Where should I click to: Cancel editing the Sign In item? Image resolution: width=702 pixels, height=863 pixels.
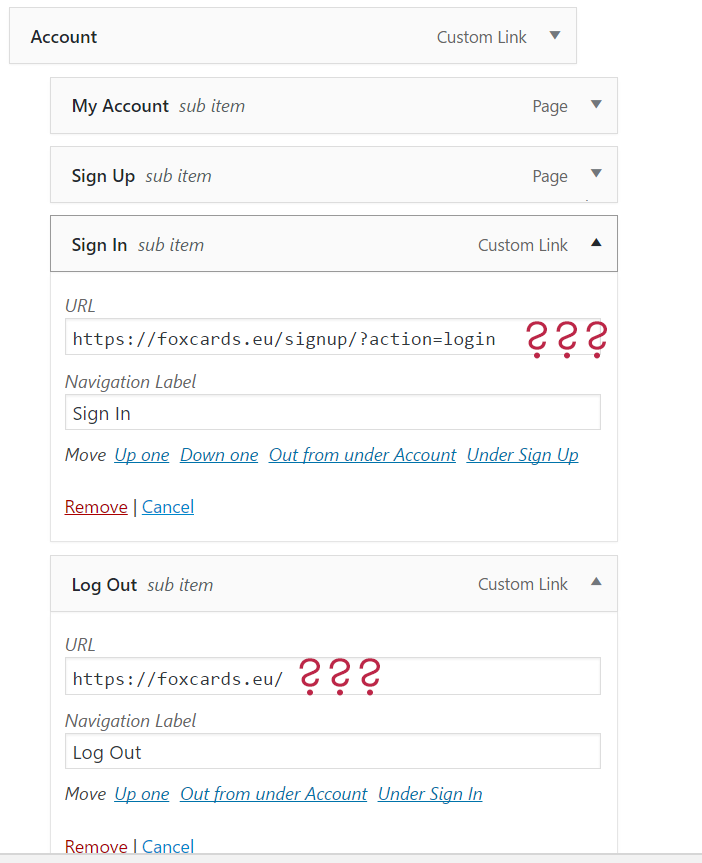tap(168, 507)
